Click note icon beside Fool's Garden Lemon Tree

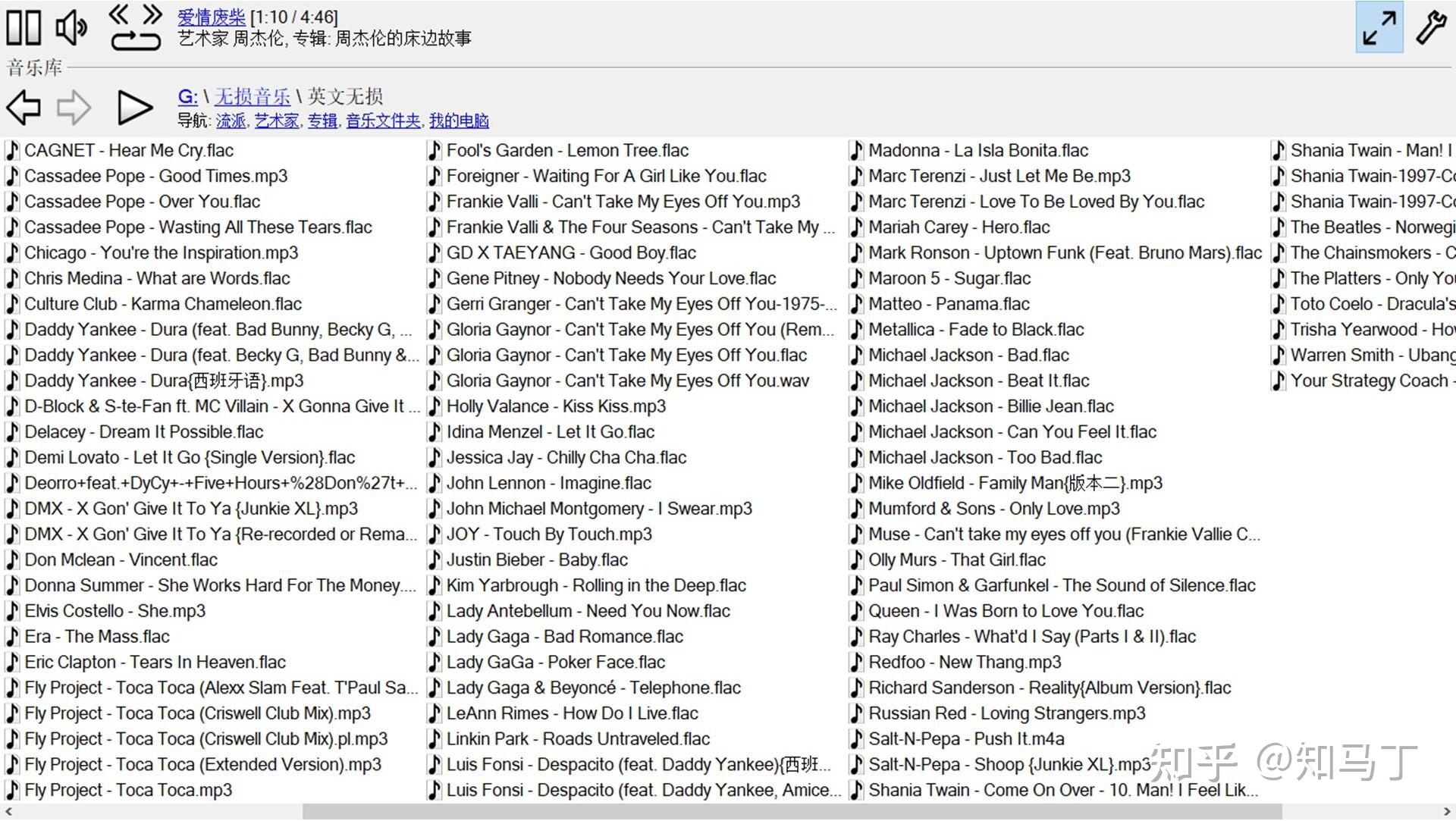click(435, 150)
